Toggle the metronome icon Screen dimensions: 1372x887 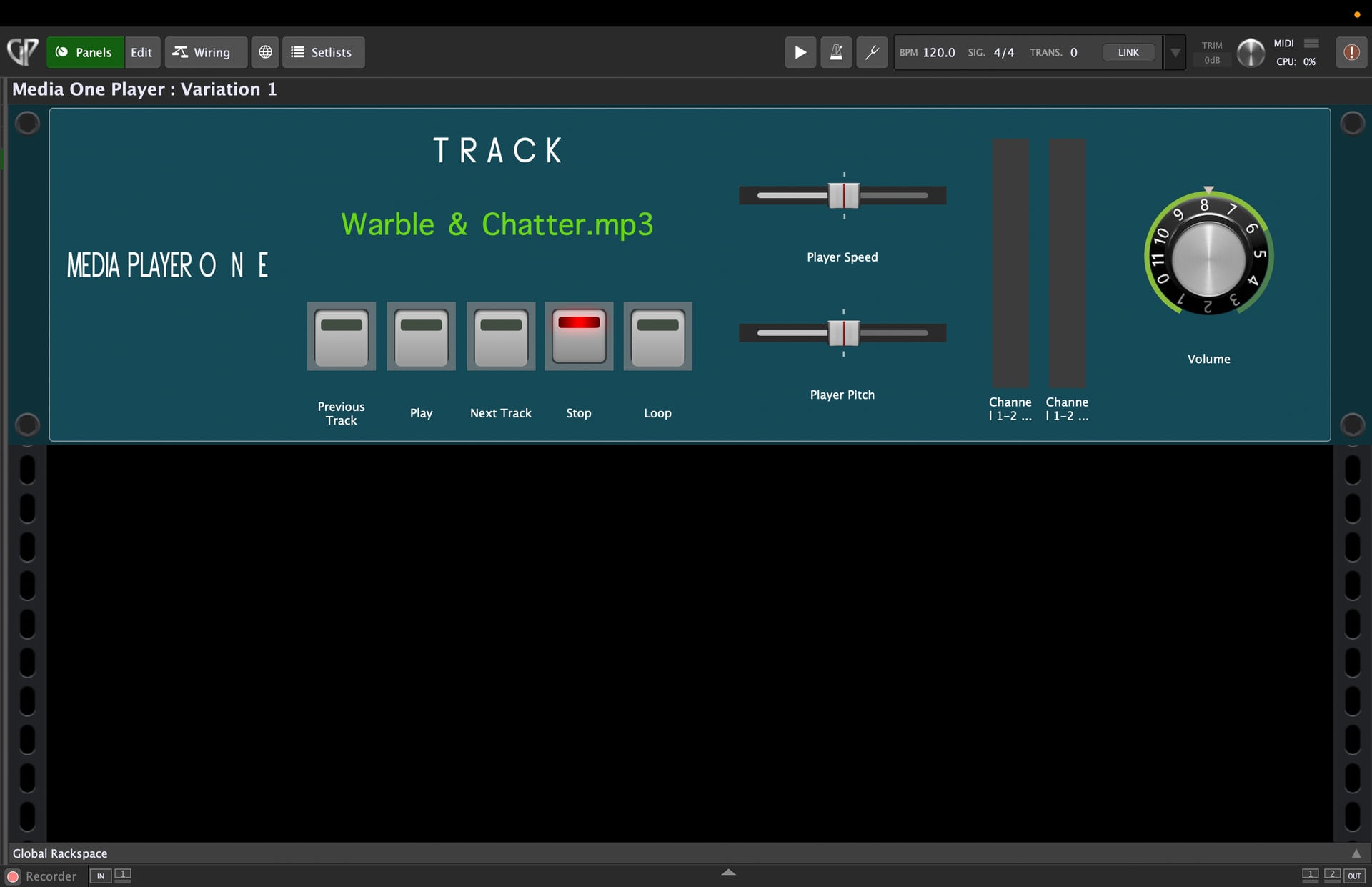point(835,52)
